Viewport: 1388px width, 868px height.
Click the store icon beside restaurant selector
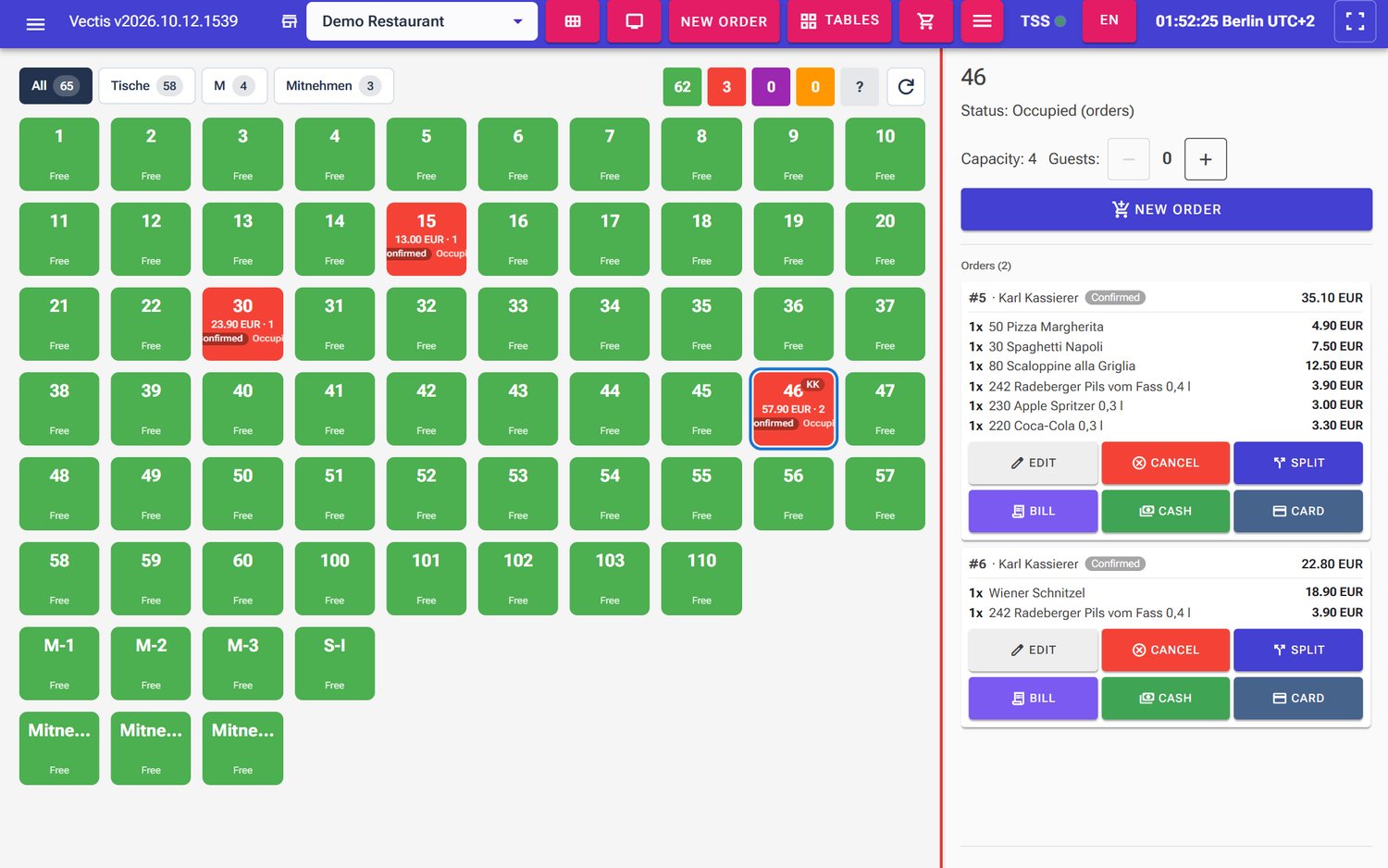pos(290,21)
